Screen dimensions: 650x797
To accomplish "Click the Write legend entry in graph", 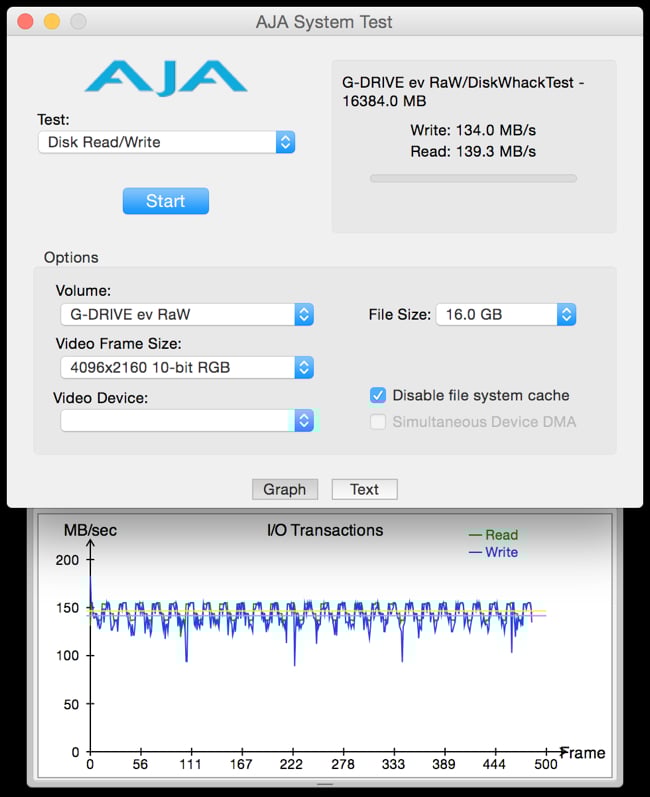I will coord(493,552).
